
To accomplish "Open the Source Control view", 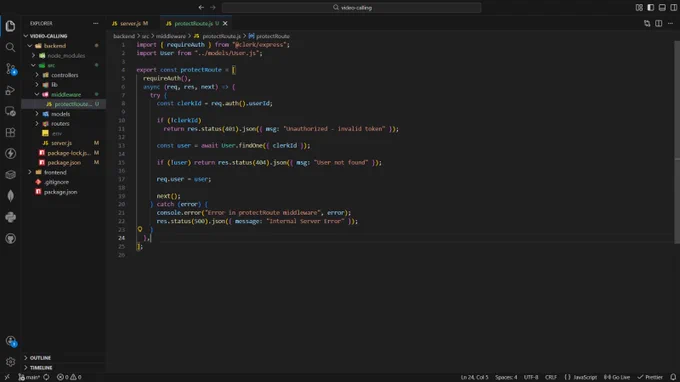I will point(10,69).
